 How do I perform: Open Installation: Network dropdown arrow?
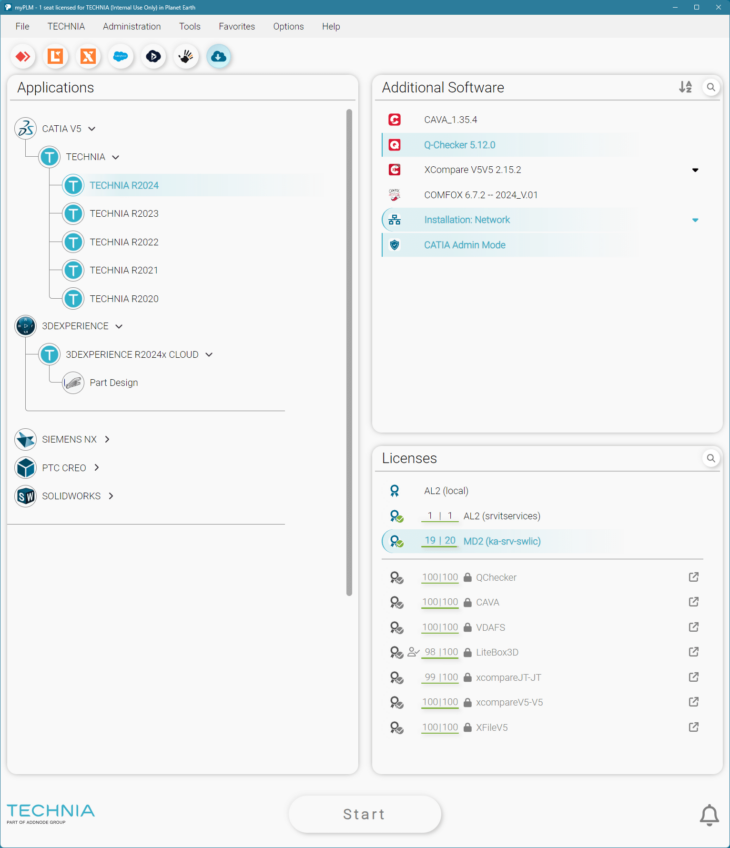pyautogui.click(x=695, y=220)
